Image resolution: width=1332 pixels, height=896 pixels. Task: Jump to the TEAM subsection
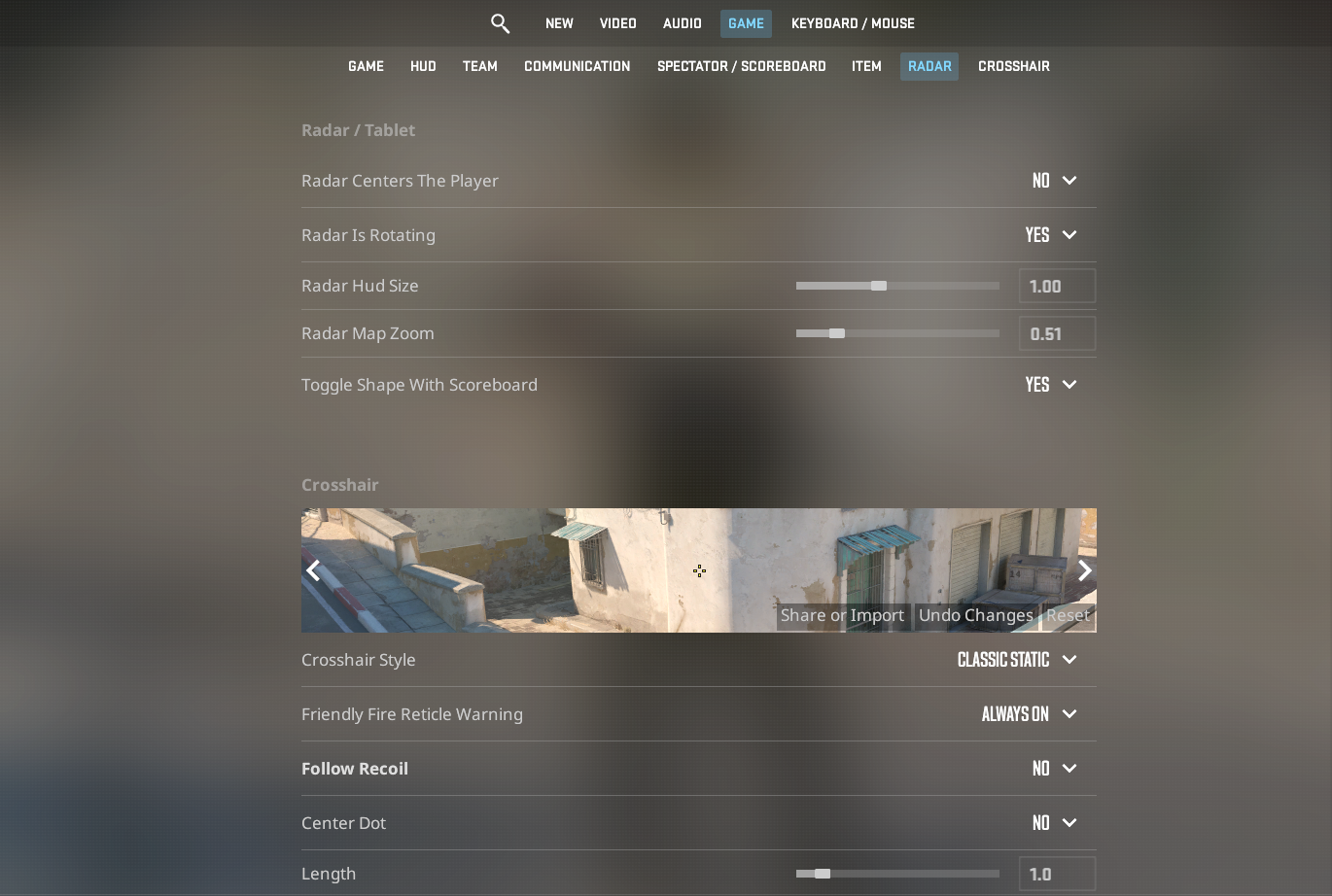[480, 66]
